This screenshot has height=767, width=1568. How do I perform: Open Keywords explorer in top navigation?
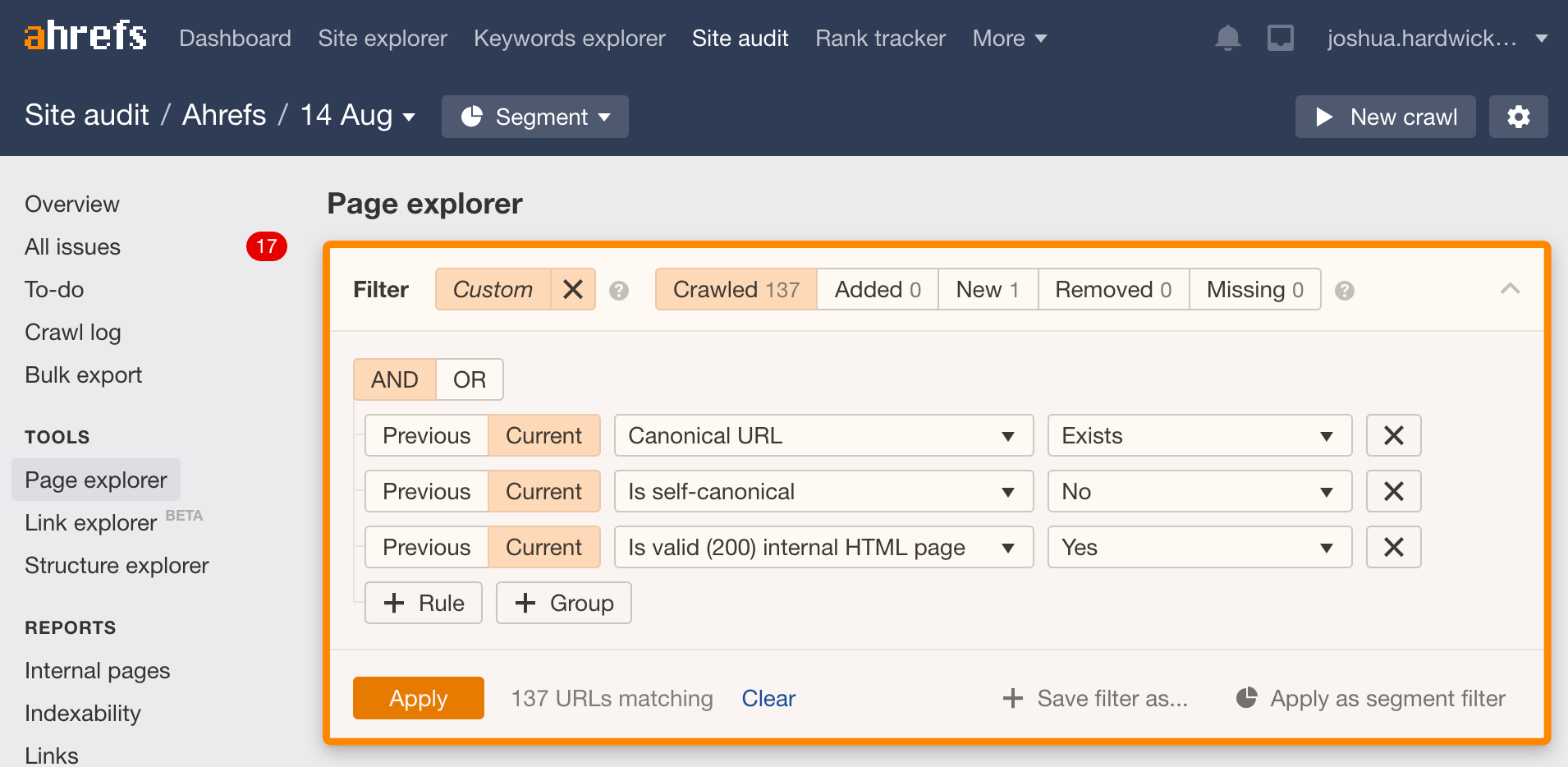click(569, 39)
